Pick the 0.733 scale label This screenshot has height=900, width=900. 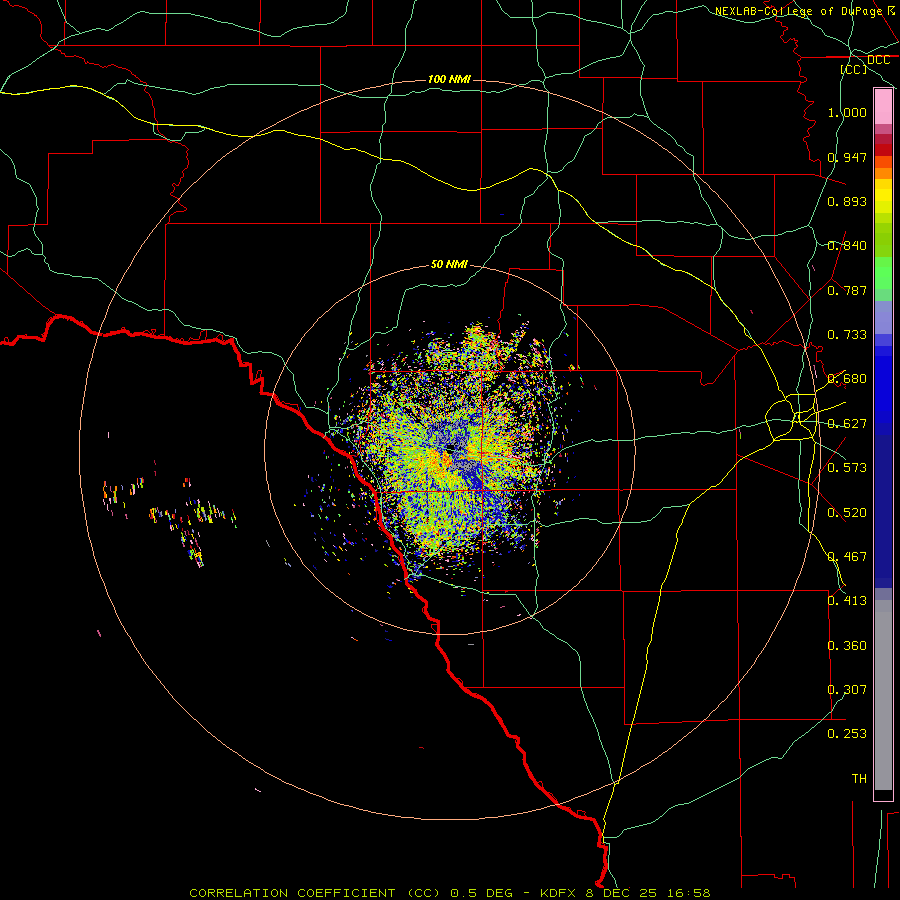point(847,335)
